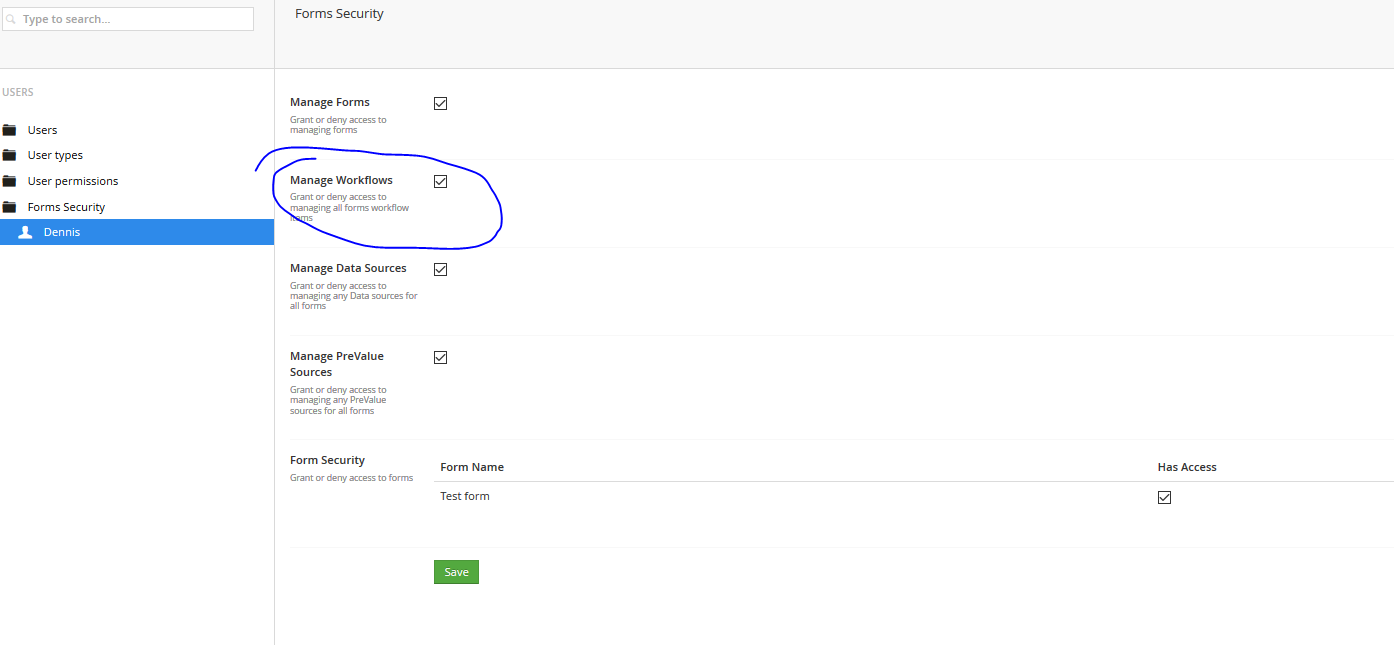Disable the Manage Data Sources checkbox

point(440,269)
